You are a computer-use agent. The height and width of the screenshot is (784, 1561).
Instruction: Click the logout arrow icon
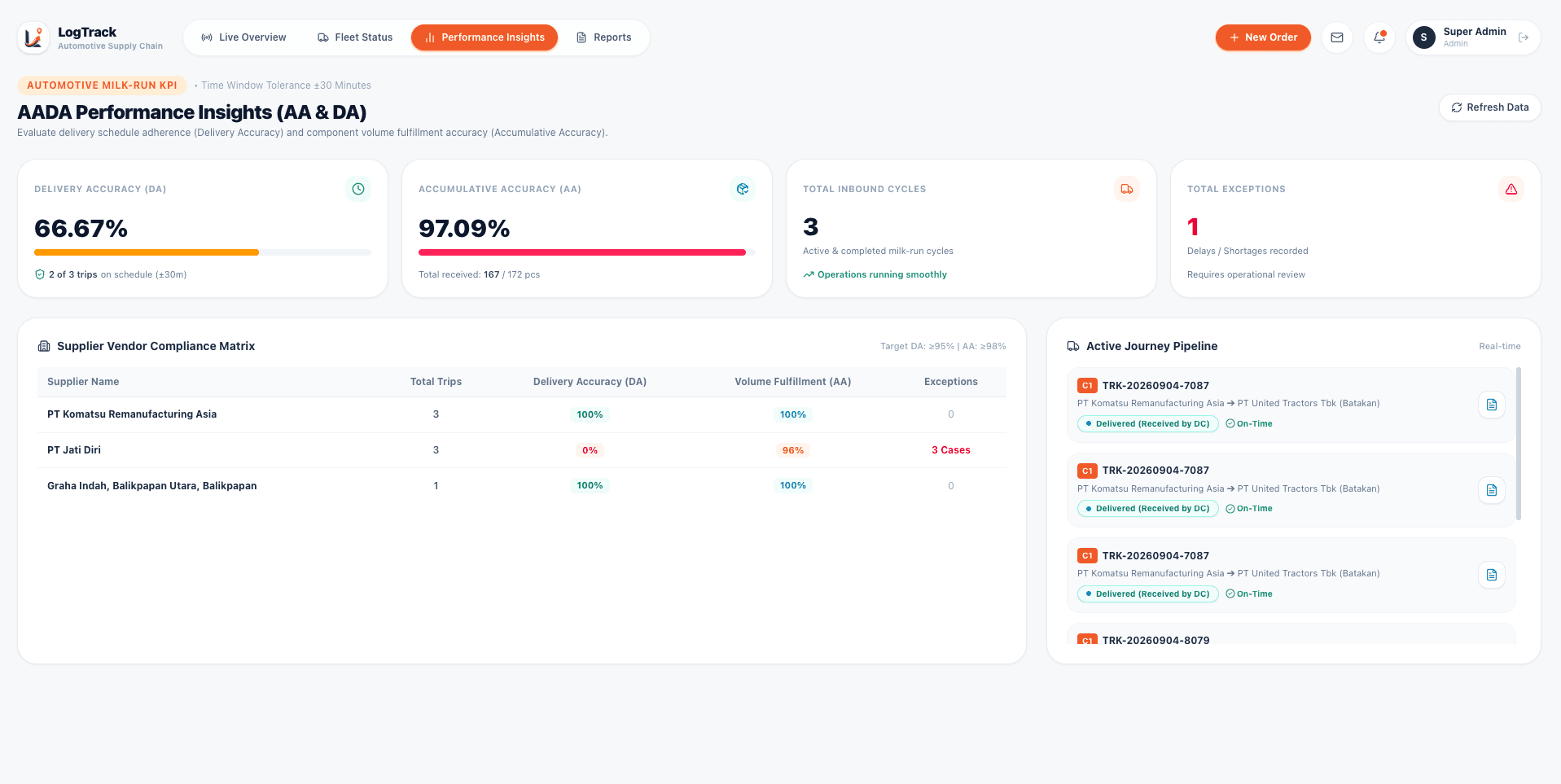pyautogui.click(x=1524, y=37)
